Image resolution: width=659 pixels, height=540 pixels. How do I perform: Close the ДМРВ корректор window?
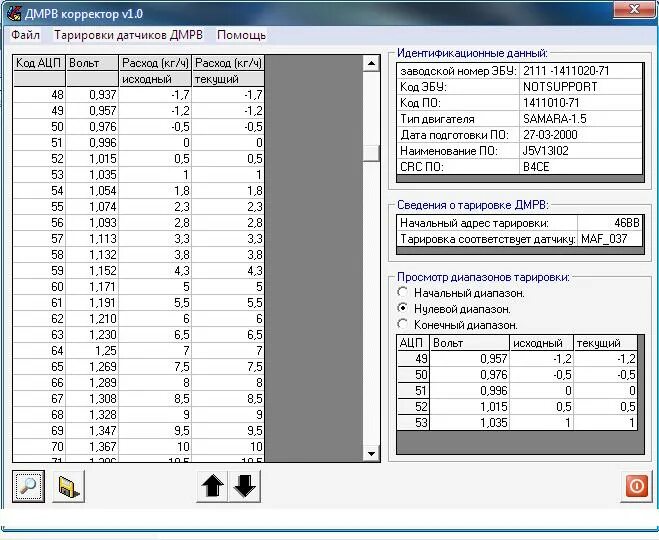point(634,9)
